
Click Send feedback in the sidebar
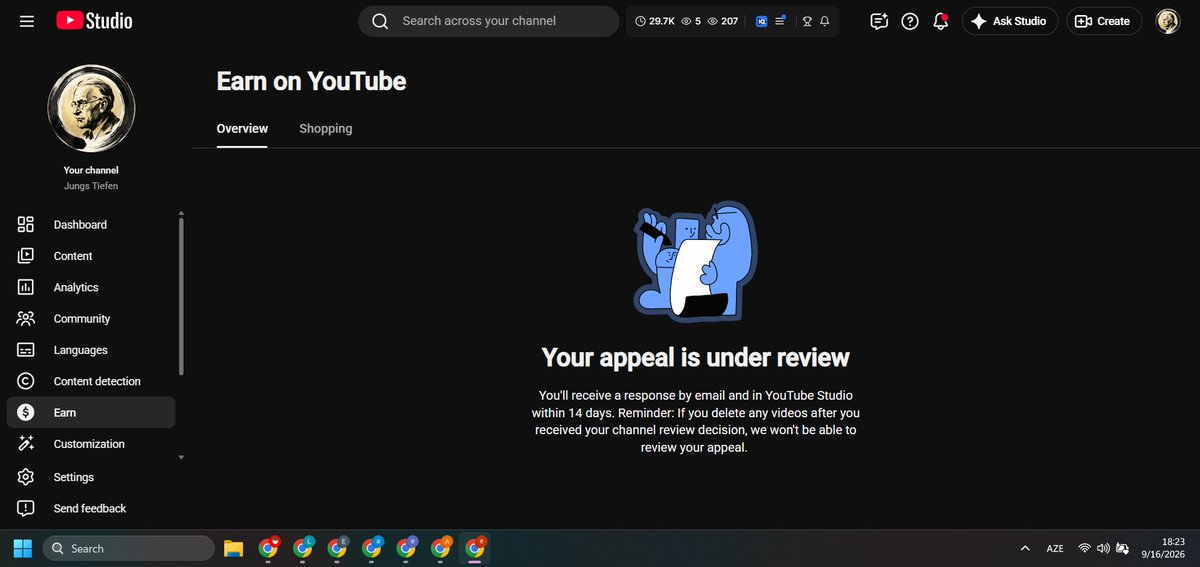click(x=91, y=508)
